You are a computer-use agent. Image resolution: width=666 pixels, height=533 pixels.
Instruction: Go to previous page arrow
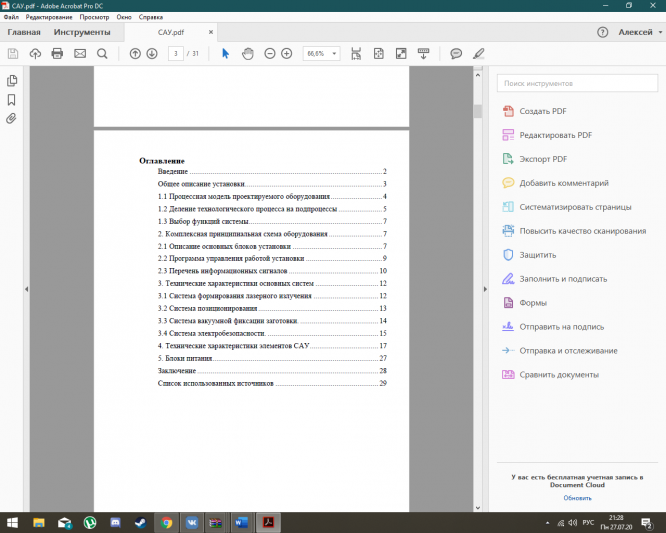[135, 53]
